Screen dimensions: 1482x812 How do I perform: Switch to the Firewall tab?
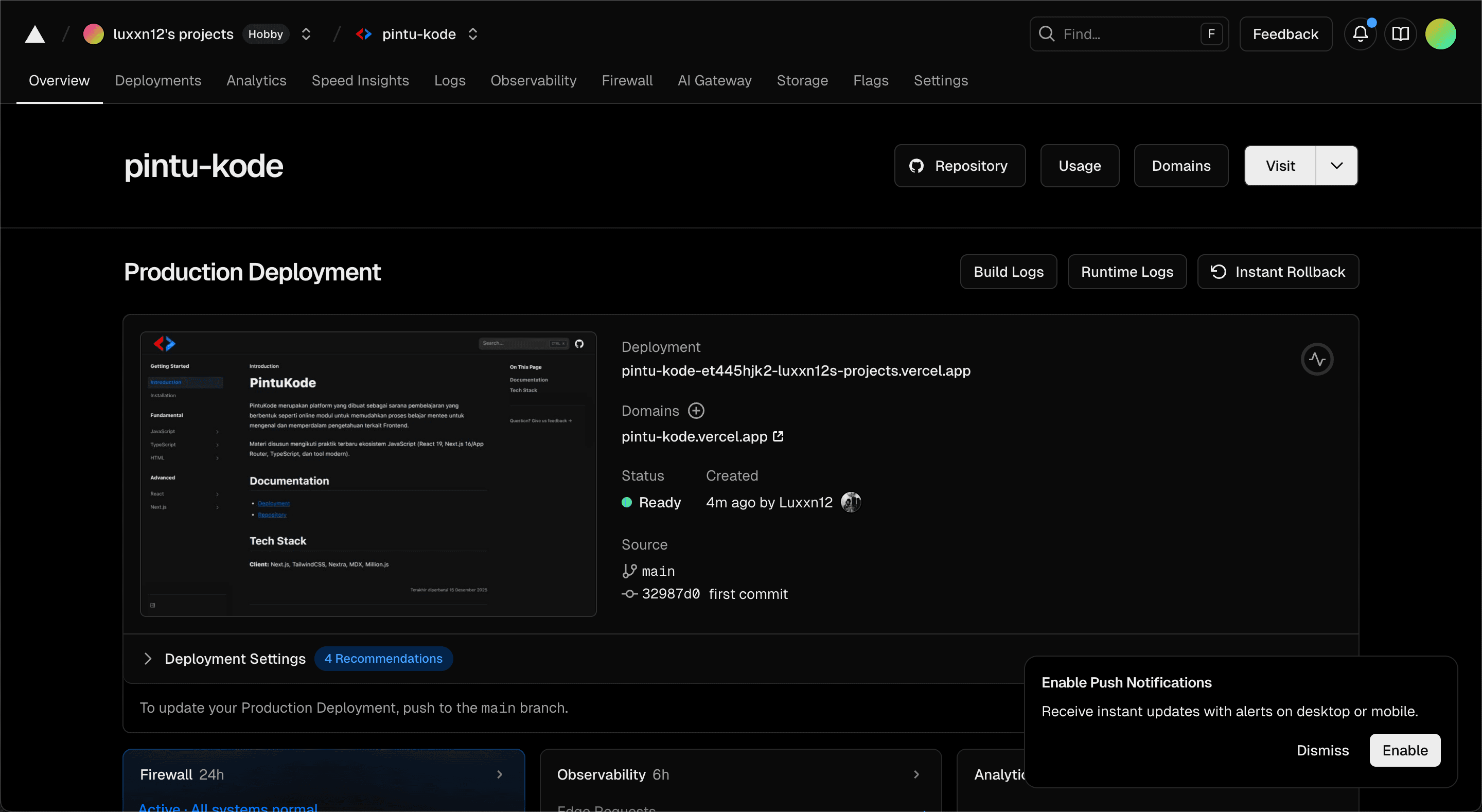(x=627, y=81)
